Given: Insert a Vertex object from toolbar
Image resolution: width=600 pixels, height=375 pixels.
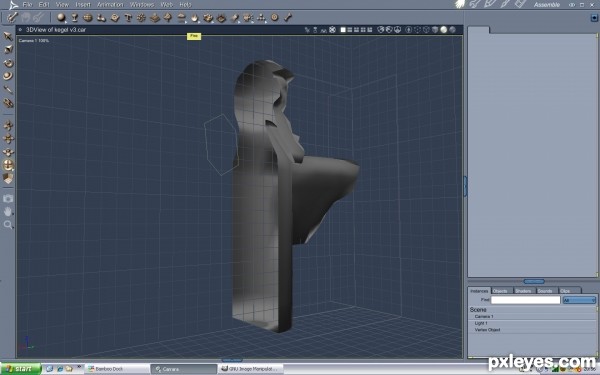Looking at the screenshot, I should [88, 17].
